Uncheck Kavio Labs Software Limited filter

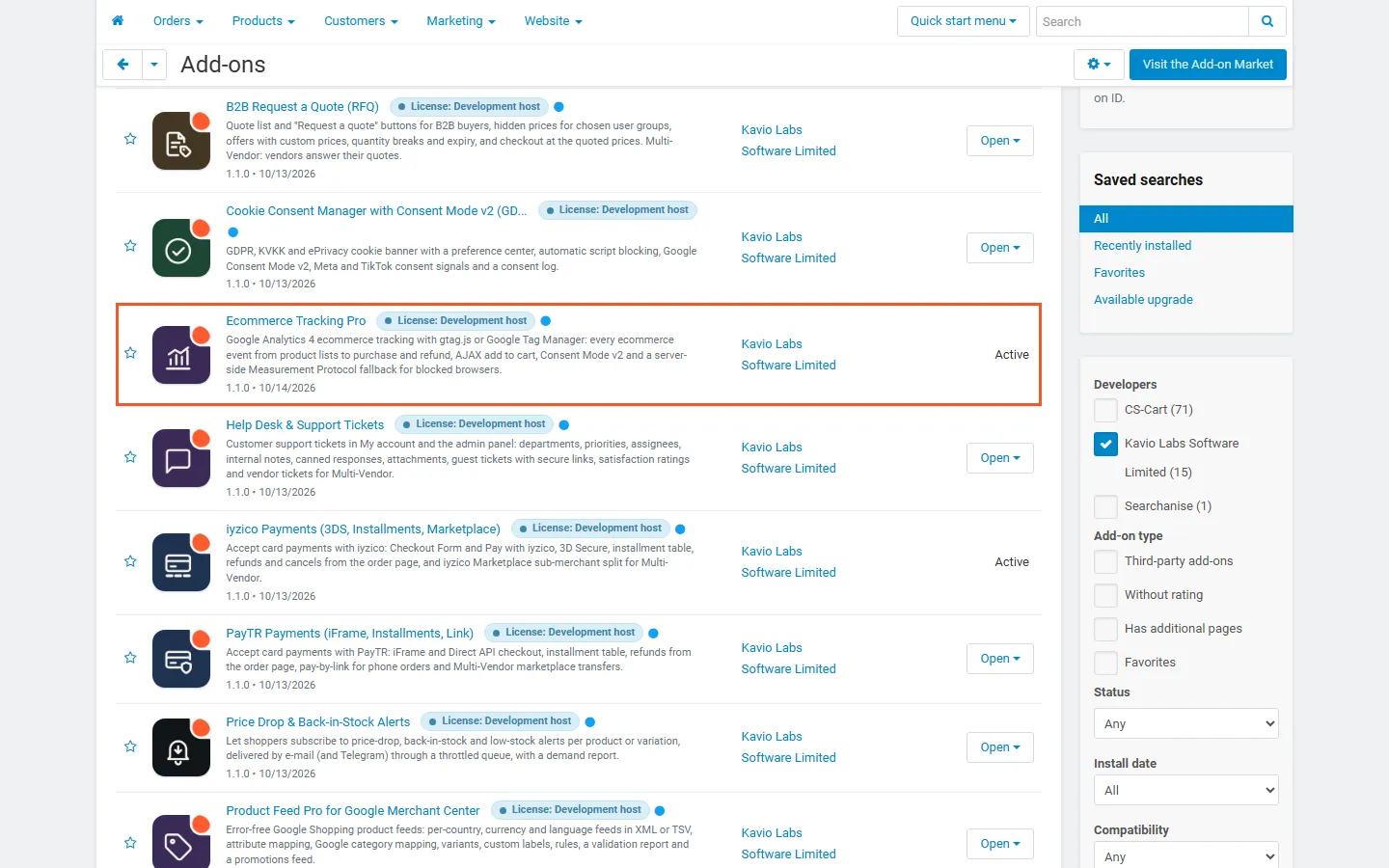[1105, 444]
